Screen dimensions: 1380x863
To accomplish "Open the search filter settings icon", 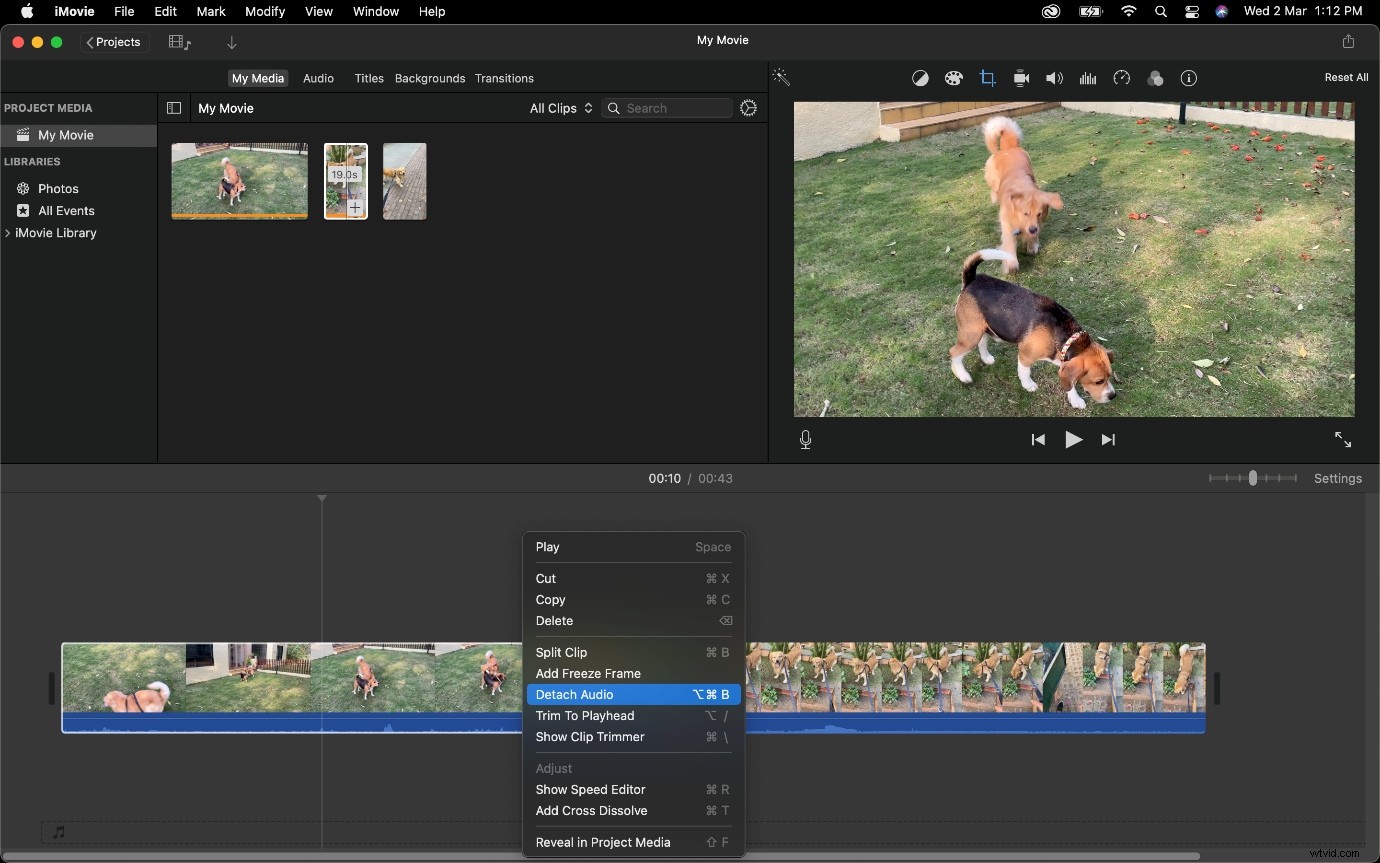I will tap(749, 108).
